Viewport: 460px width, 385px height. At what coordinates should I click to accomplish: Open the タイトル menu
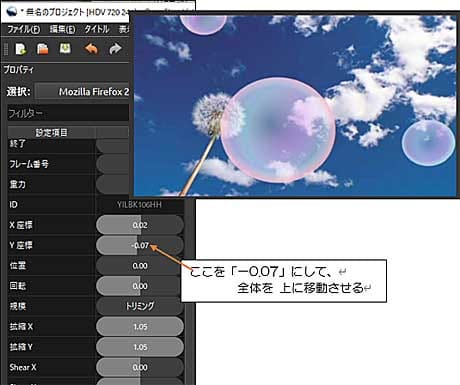[97, 29]
